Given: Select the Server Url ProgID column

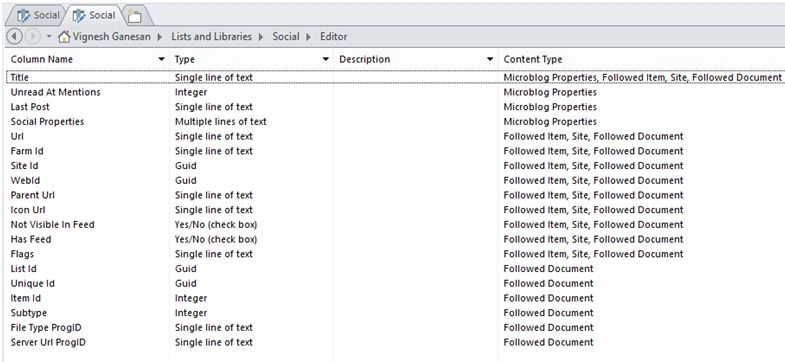Looking at the screenshot, I should 48,342.
